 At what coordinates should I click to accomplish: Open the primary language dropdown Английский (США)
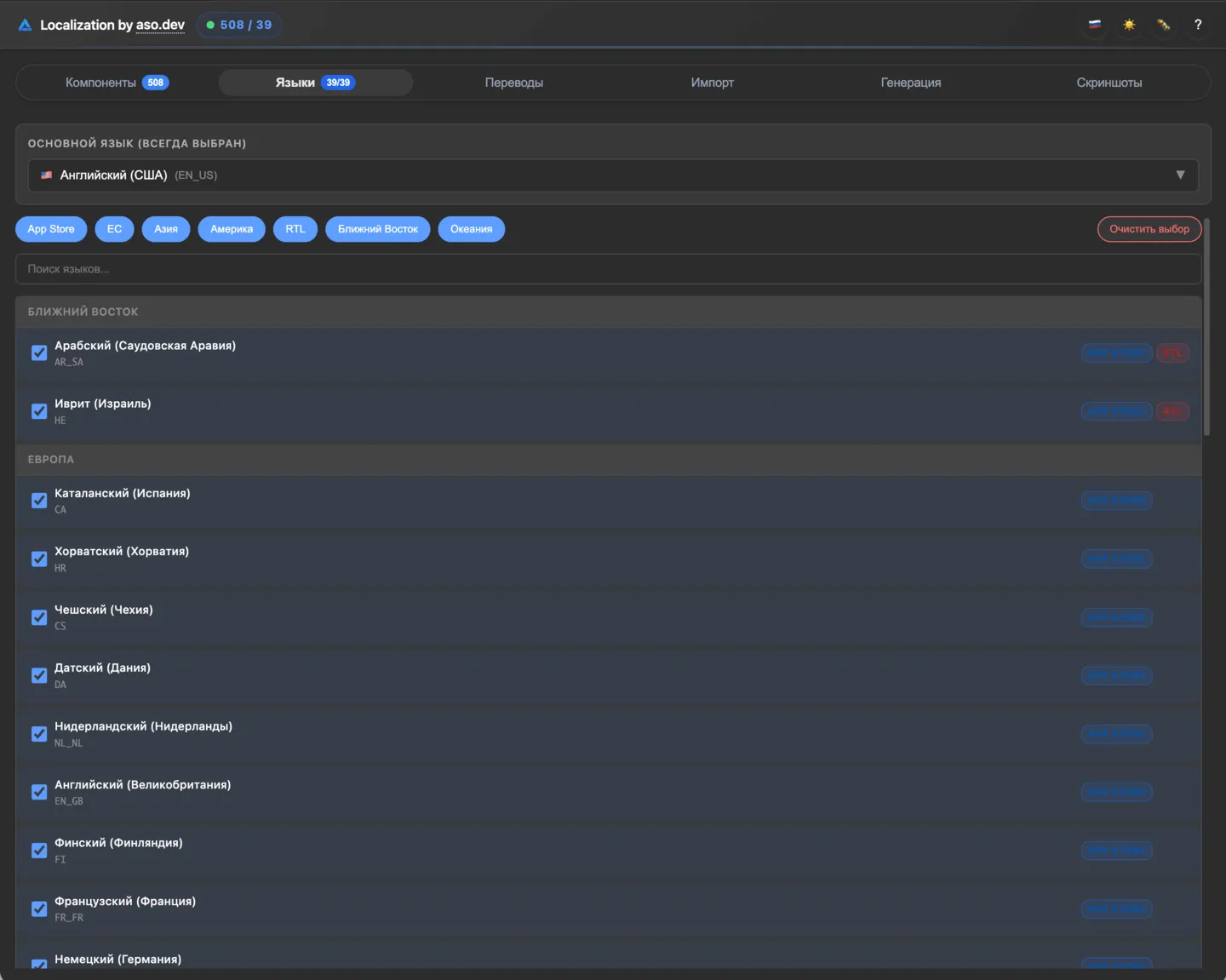coord(596,175)
